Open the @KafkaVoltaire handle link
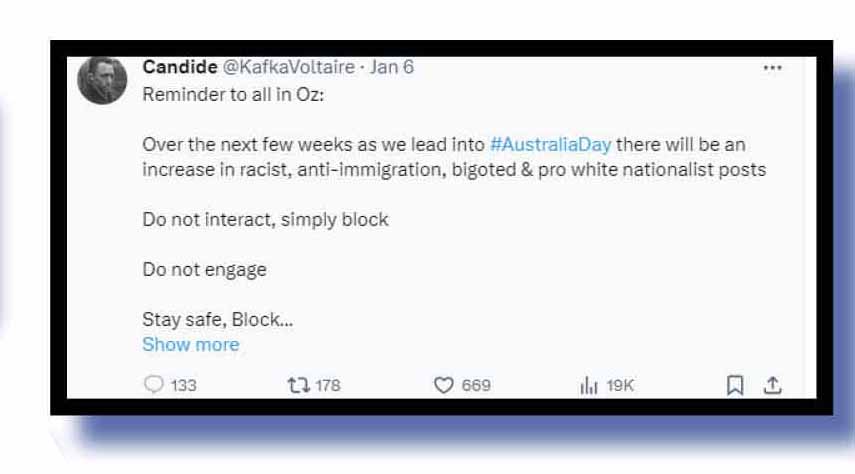This screenshot has width=855, height=474. pyautogui.click(x=288, y=67)
